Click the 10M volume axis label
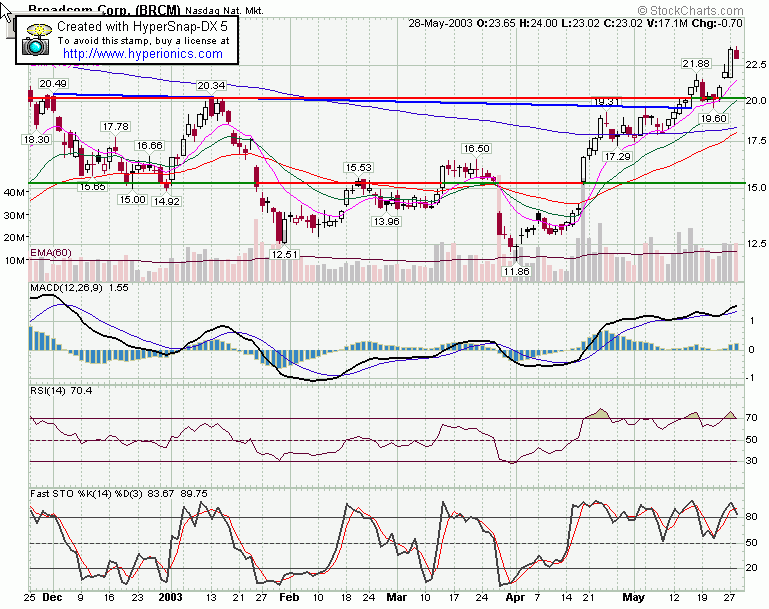Image resolution: width=769 pixels, height=609 pixels. (x=14, y=260)
